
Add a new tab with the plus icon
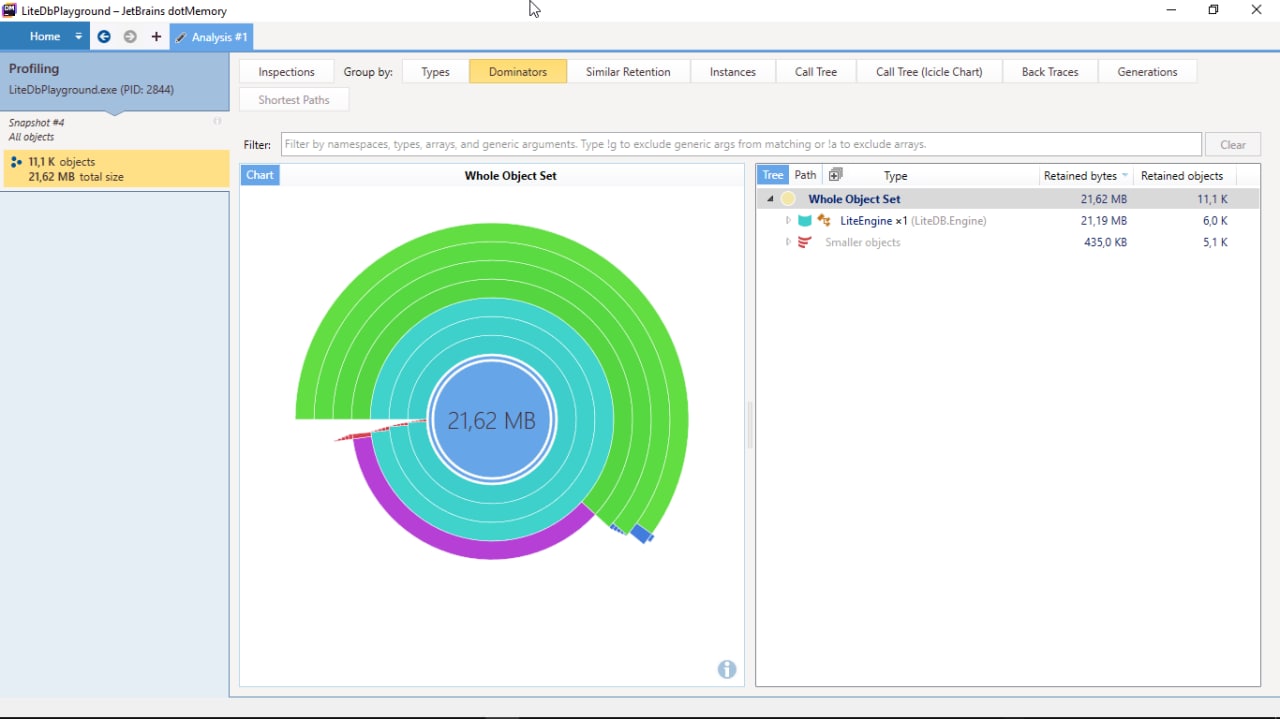[x=156, y=37]
